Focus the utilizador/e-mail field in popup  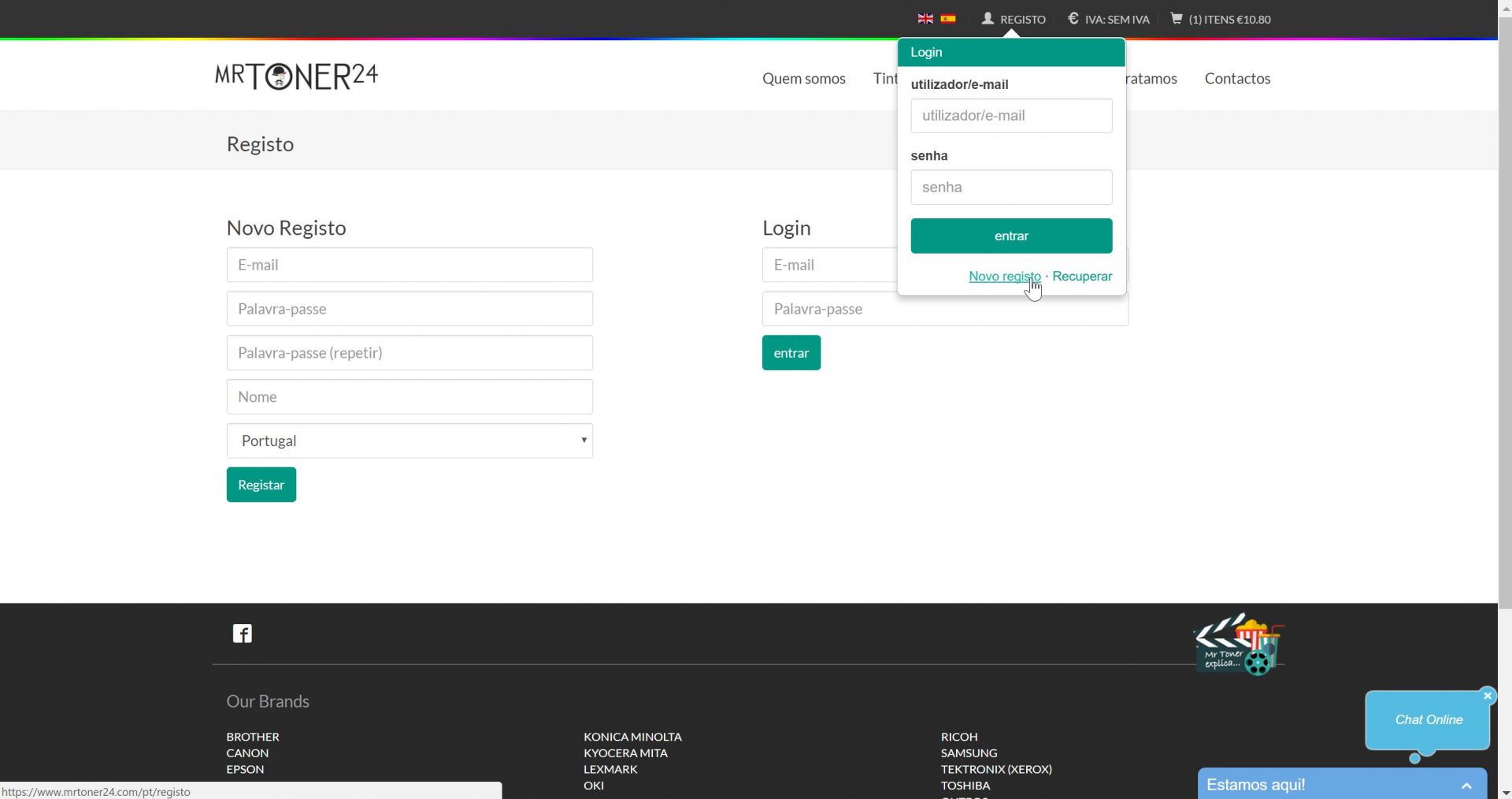pos(1011,116)
